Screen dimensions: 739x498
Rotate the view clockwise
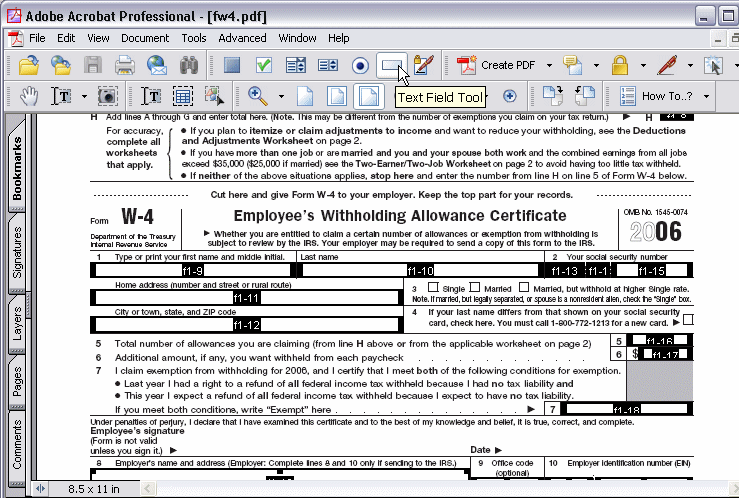tap(552, 96)
